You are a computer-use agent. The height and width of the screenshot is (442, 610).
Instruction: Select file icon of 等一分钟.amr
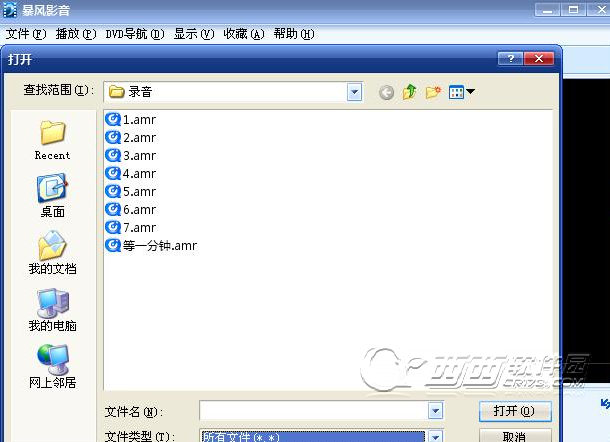[x=113, y=246]
